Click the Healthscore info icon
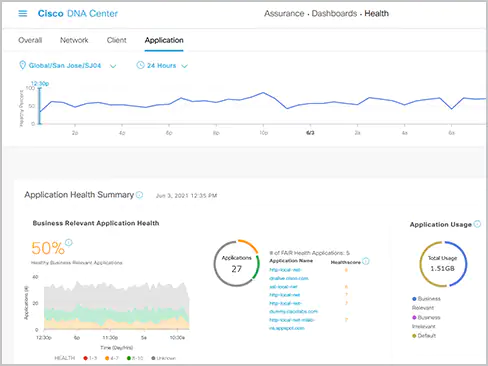 click(366, 261)
